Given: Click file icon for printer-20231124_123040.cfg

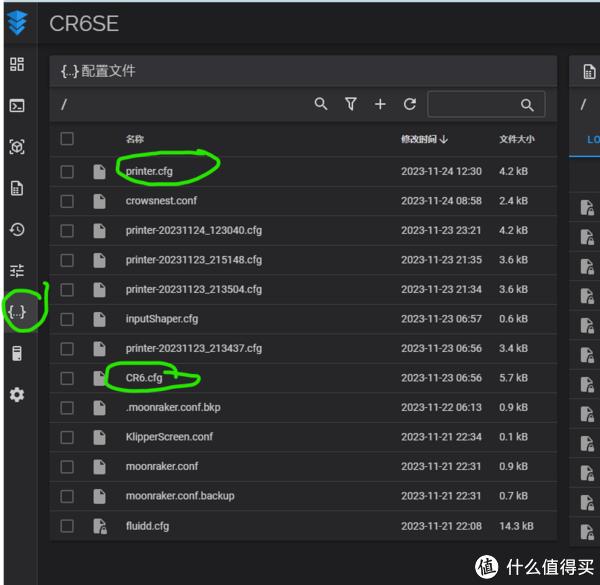Looking at the screenshot, I should (x=99, y=231).
